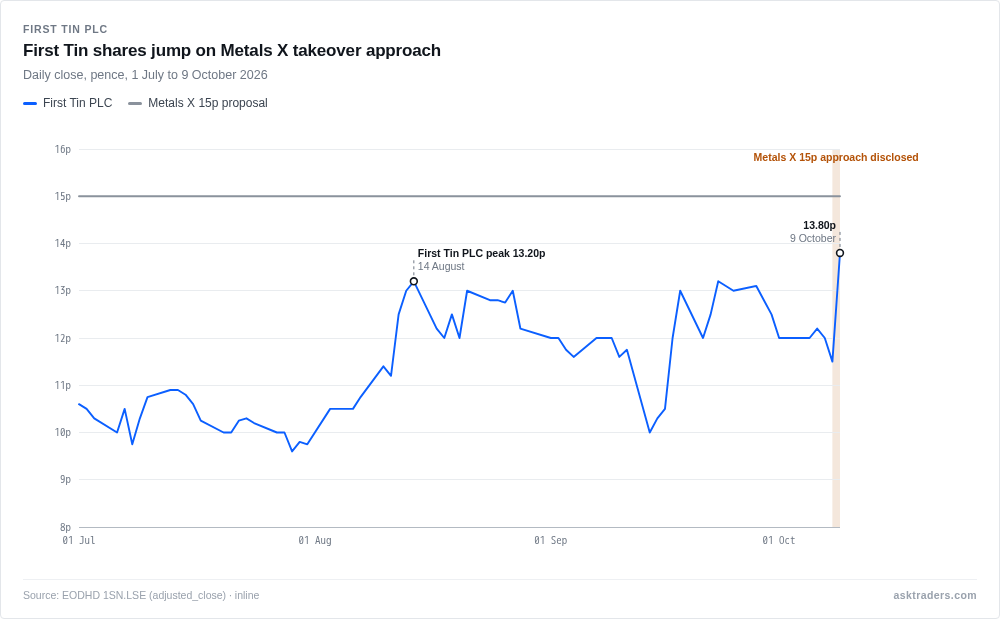Click the '01 Oct' x-axis label
This screenshot has height=619, width=1000.
(x=779, y=541)
